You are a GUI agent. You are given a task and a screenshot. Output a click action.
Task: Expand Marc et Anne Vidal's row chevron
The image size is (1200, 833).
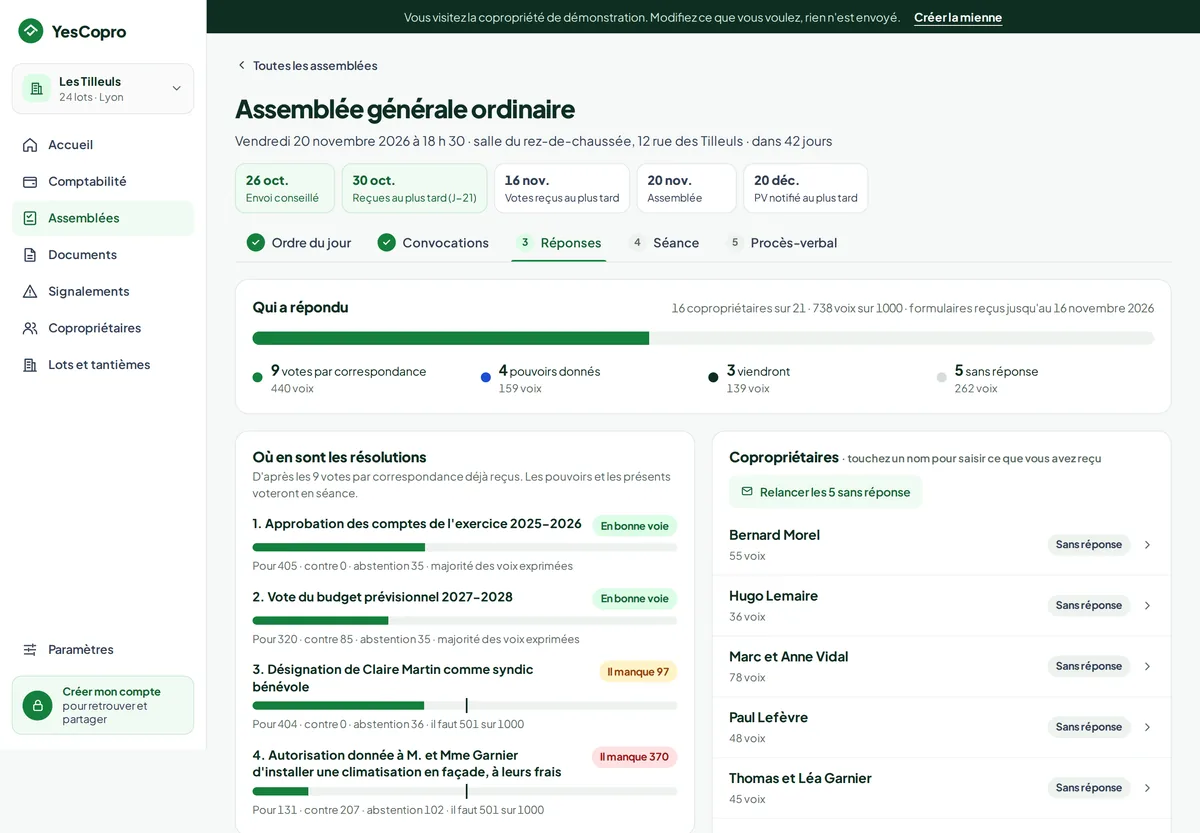(1147, 666)
